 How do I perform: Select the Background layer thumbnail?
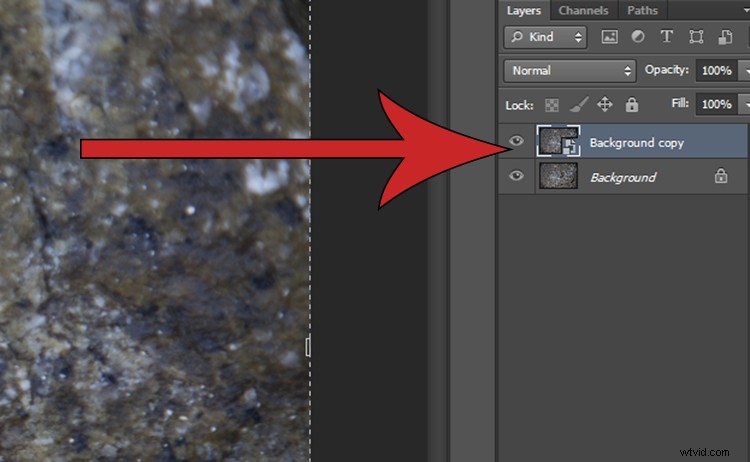[x=558, y=176]
